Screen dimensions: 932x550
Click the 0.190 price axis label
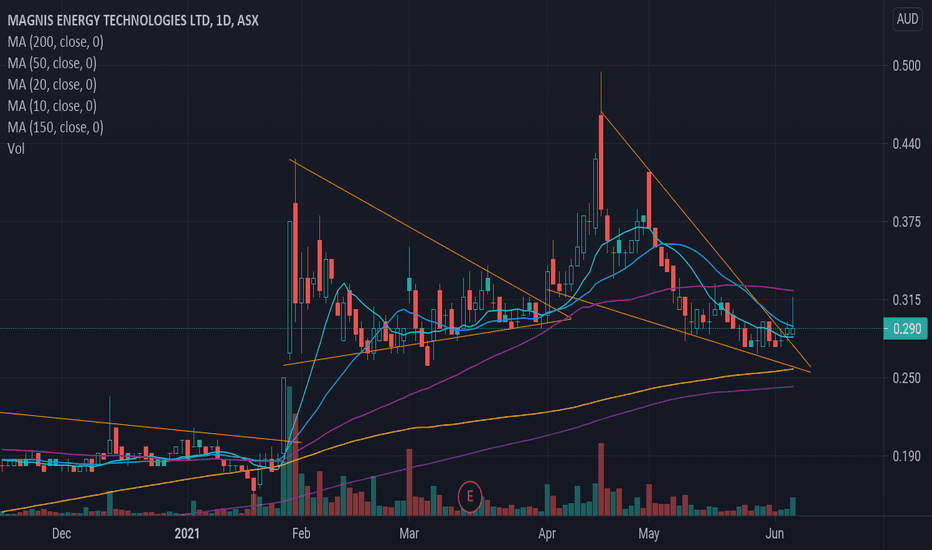pyautogui.click(x=906, y=456)
